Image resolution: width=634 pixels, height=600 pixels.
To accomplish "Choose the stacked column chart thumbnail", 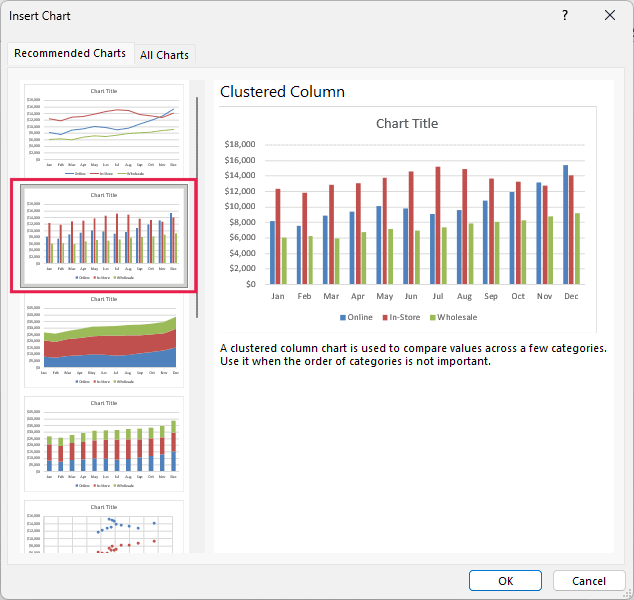I will pos(104,444).
